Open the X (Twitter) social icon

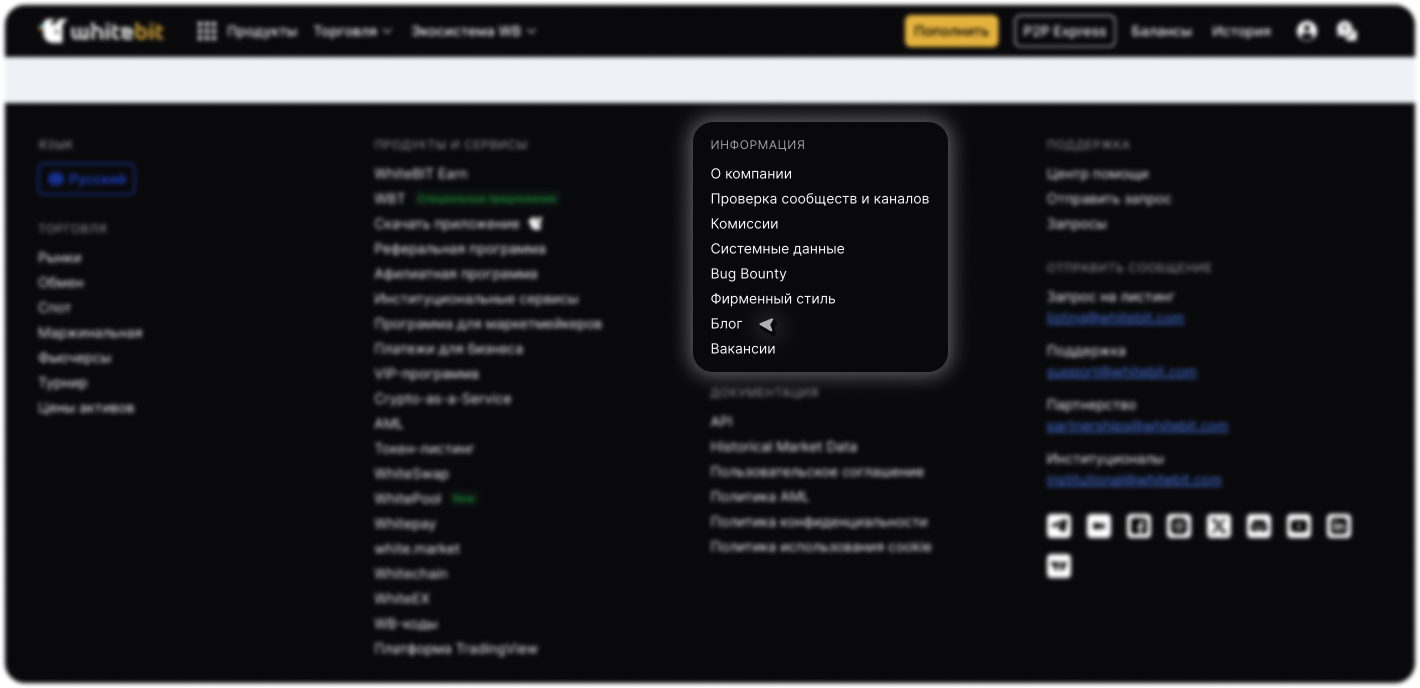(x=1218, y=526)
